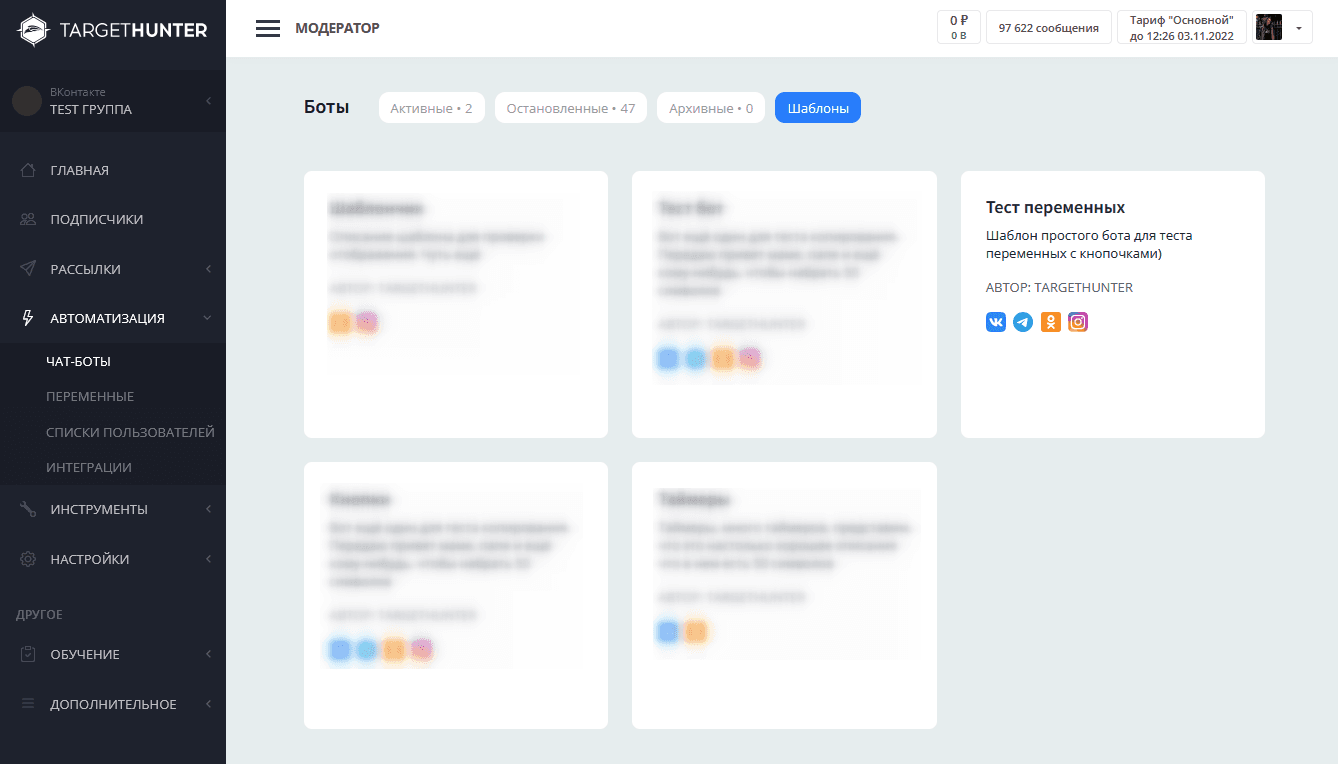This screenshot has height=764, width=1338.
Task: Click the hamburger menu icon
Action: [x=267, y=28]
